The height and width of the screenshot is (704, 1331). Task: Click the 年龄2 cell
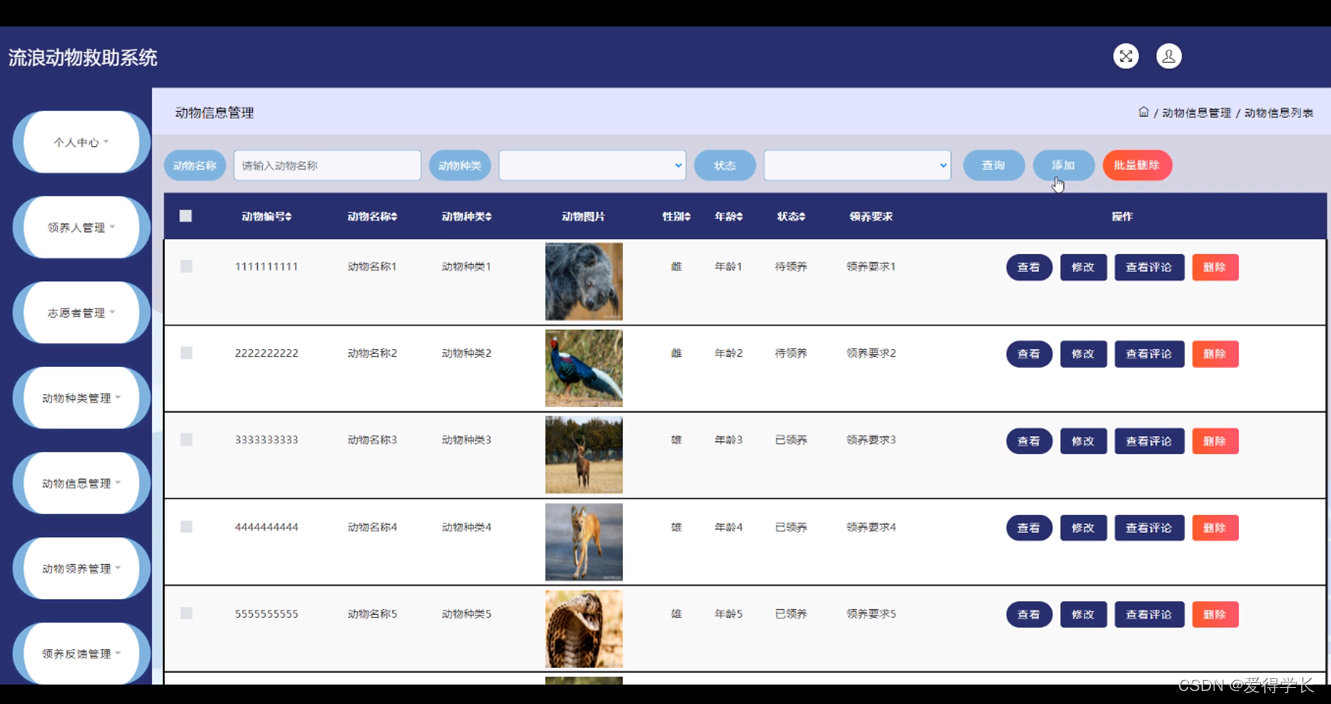tap(729, 353)
